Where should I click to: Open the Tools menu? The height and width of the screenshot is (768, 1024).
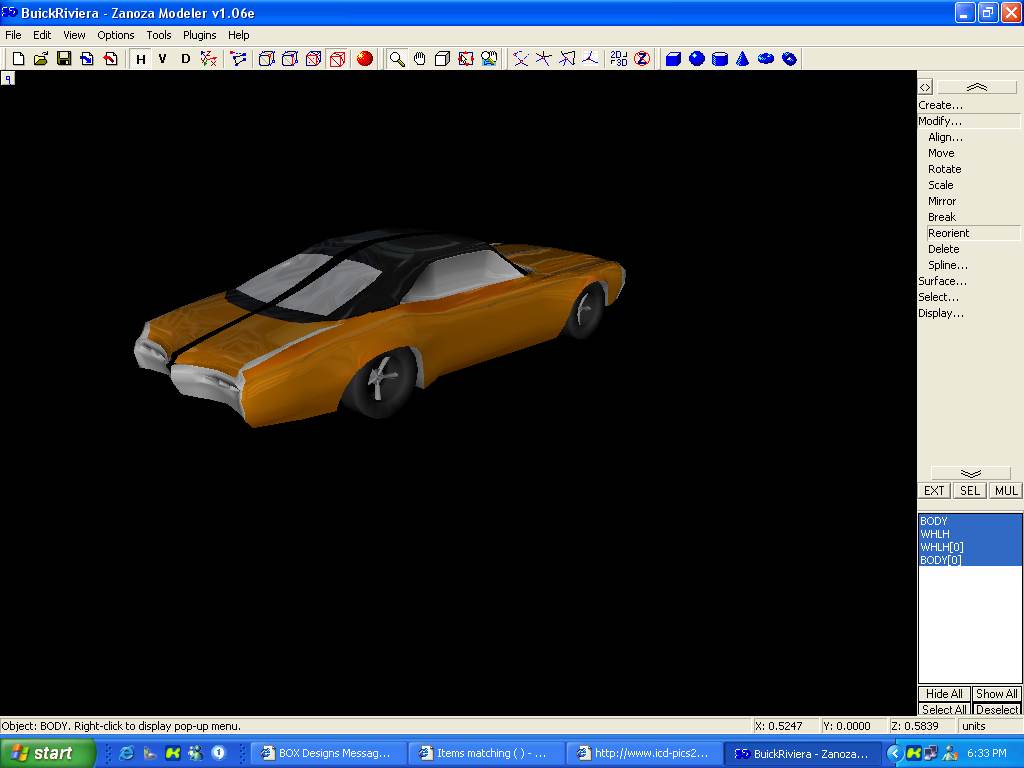pos(159,35)
